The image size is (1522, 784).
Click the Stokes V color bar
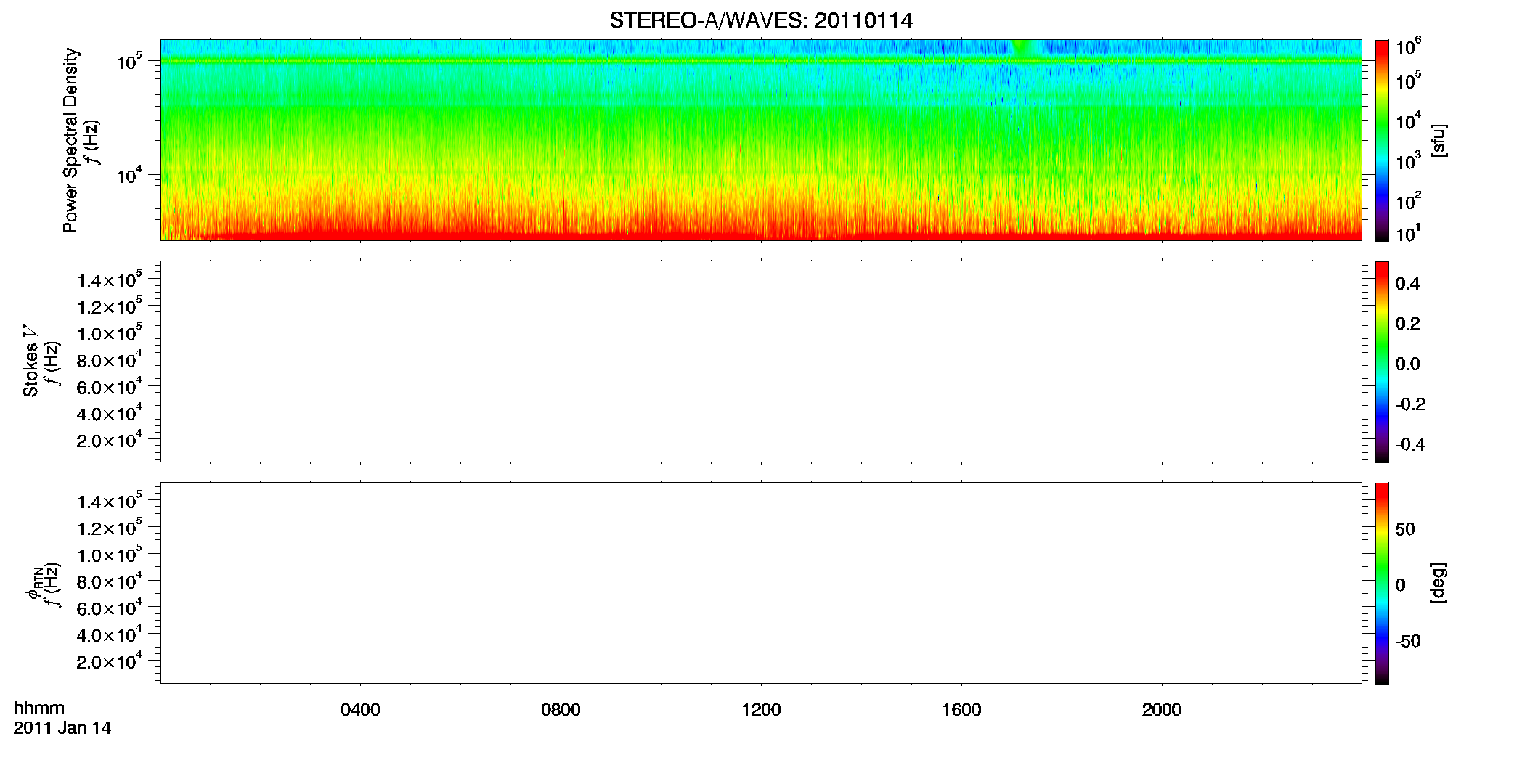tap(1381, 362)
